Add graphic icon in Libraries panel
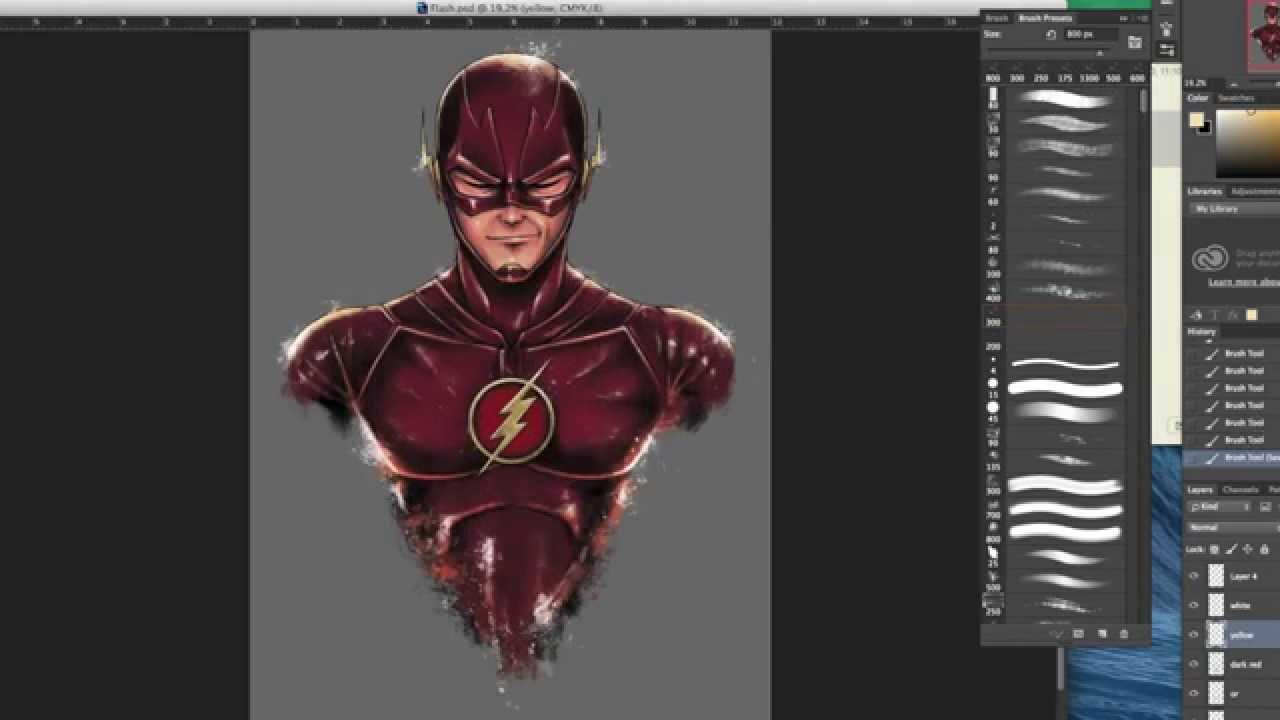Image resolution: width=1280 pixels, height=720 pixels. click(1197, 315)
